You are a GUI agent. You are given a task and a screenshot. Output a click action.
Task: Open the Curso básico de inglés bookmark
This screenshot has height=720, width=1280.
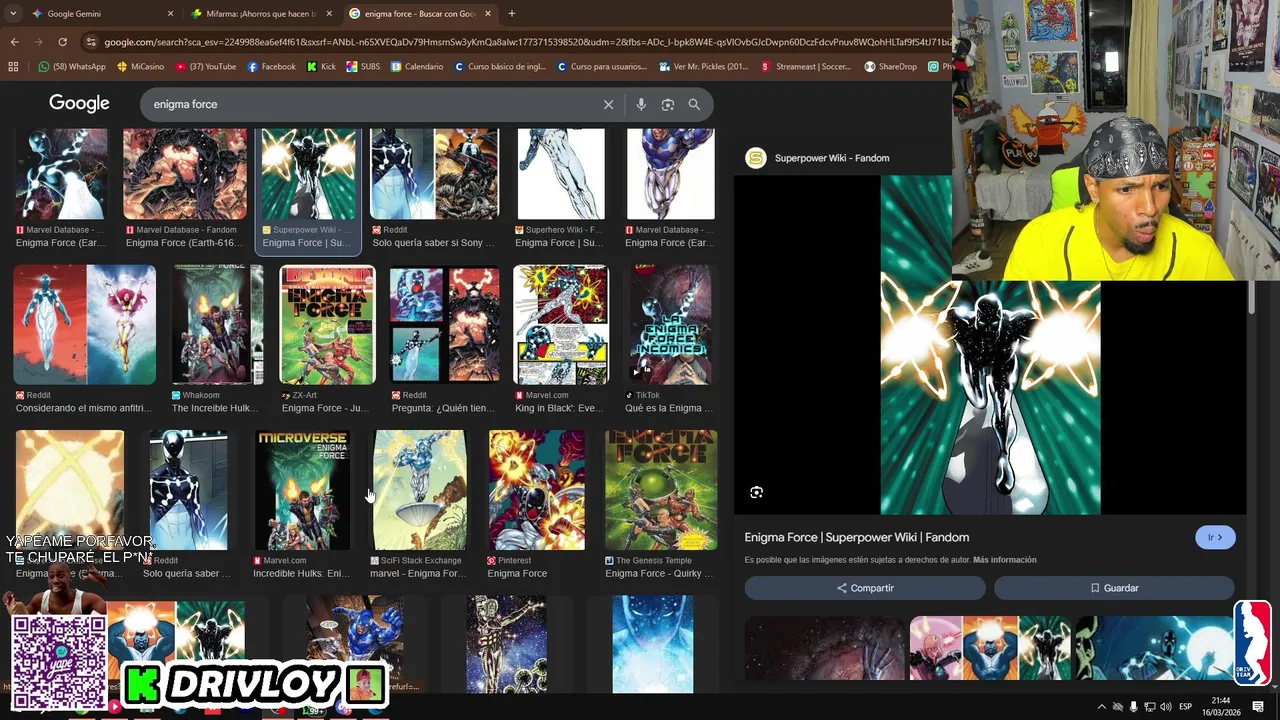pyautogui.click(x=500, y=67)
